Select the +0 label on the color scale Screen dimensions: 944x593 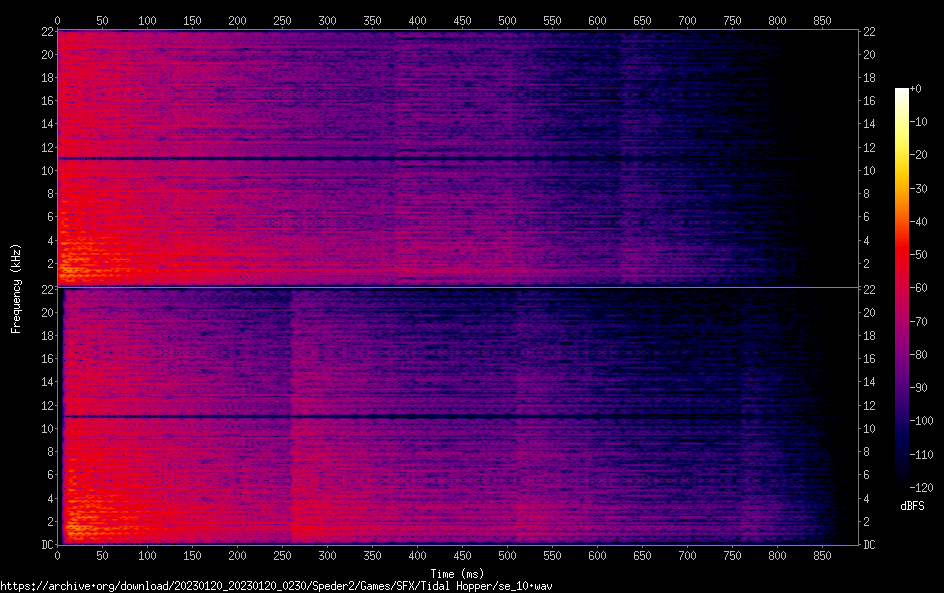917,89
